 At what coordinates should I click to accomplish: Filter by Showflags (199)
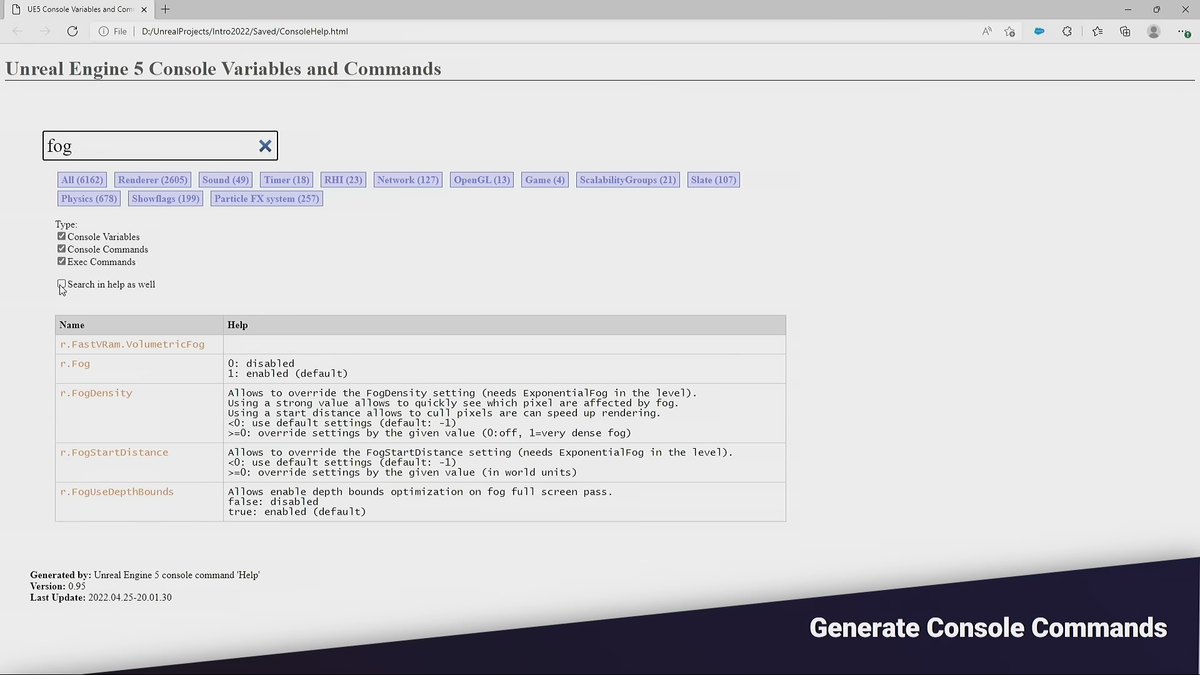coord(166,198)
